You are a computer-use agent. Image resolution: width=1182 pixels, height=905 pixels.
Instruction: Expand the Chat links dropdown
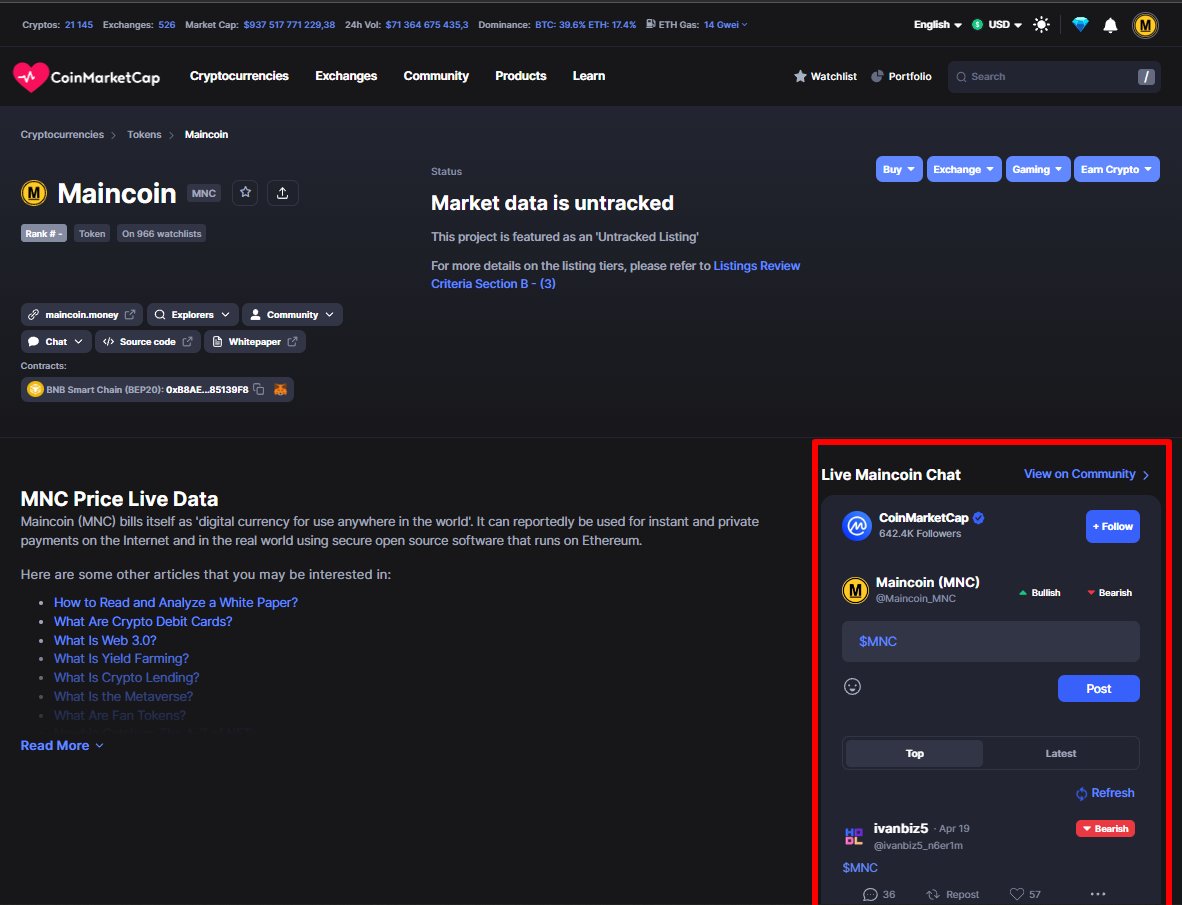(57, 342)
